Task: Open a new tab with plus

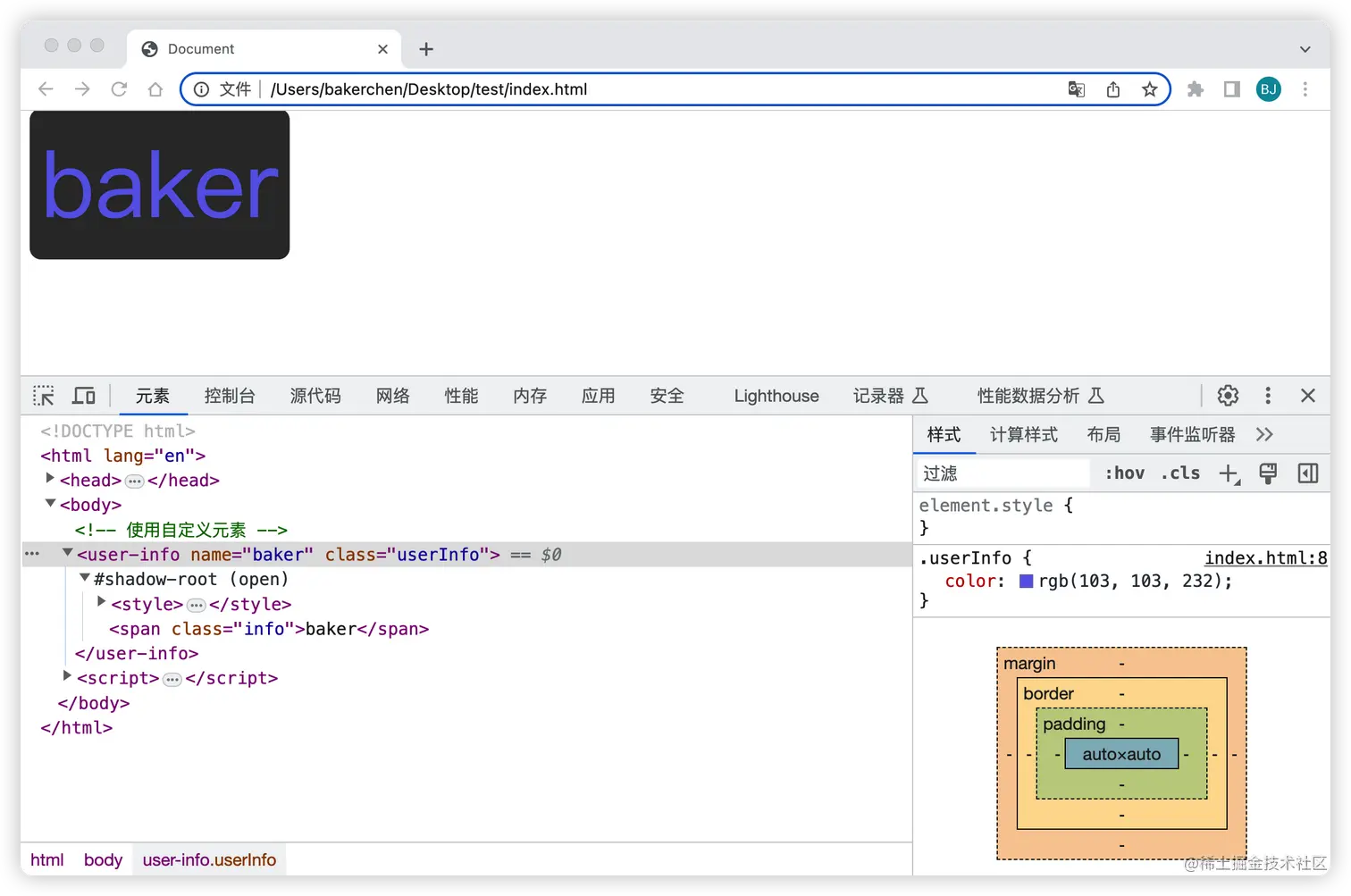Action: click(x=426, y=49)
